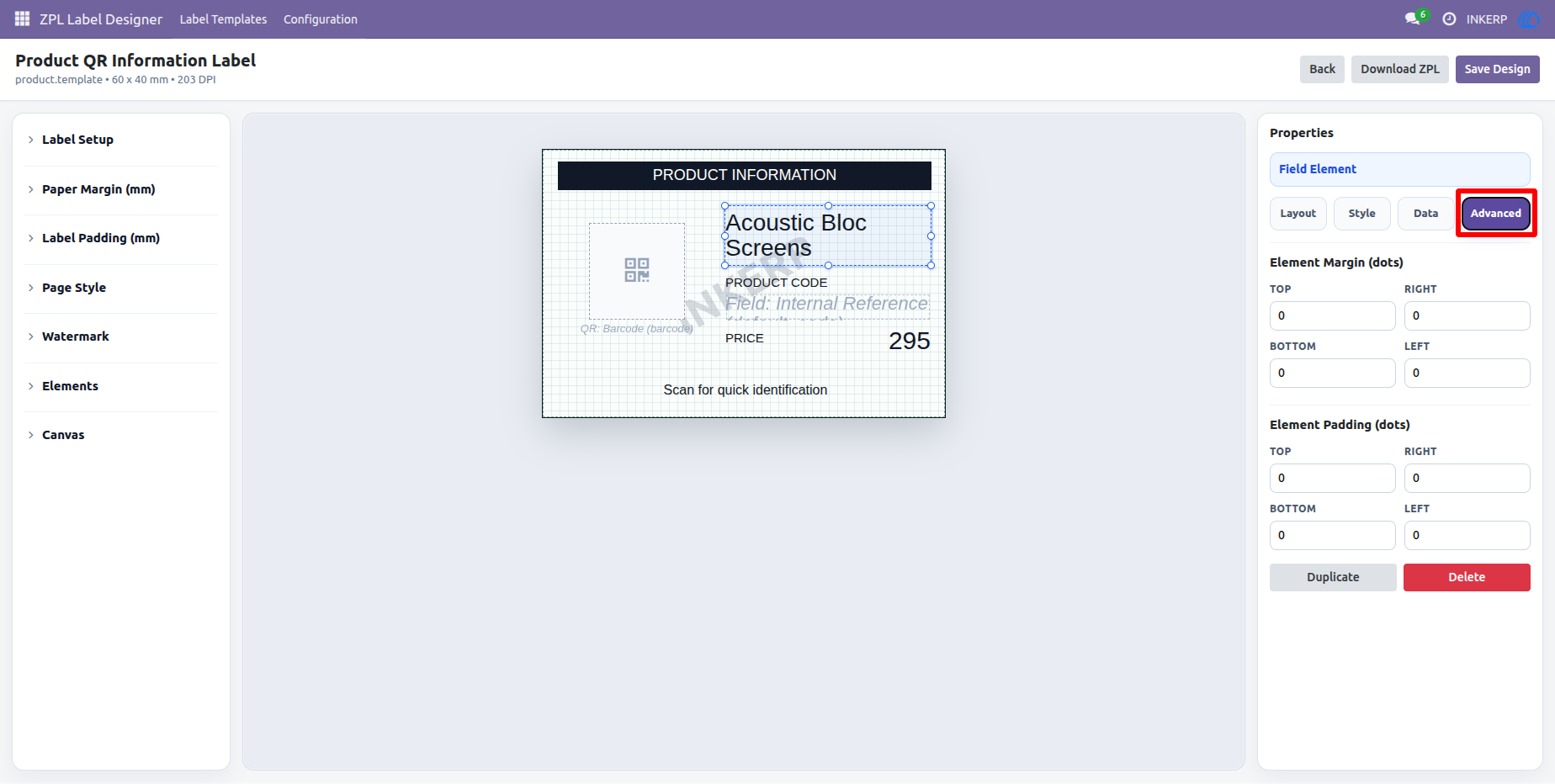Screen dimensions: 1555x784
Task: Select the QR code placeholder on canvas
Action: (x=637, y=271)
